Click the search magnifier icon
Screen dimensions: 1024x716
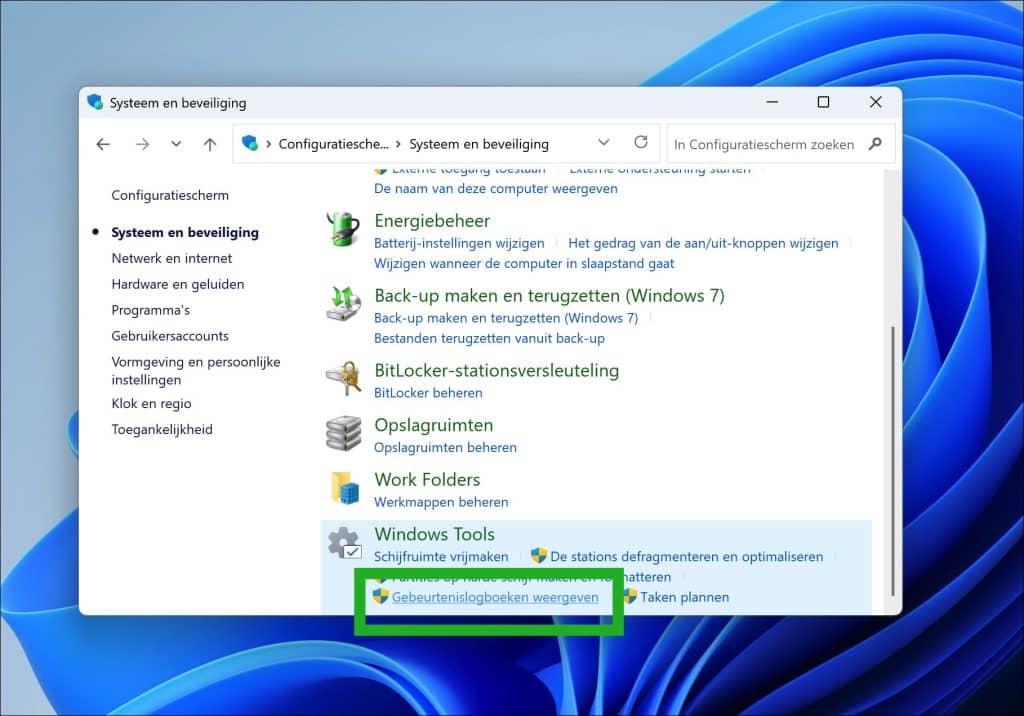[875, 144]
